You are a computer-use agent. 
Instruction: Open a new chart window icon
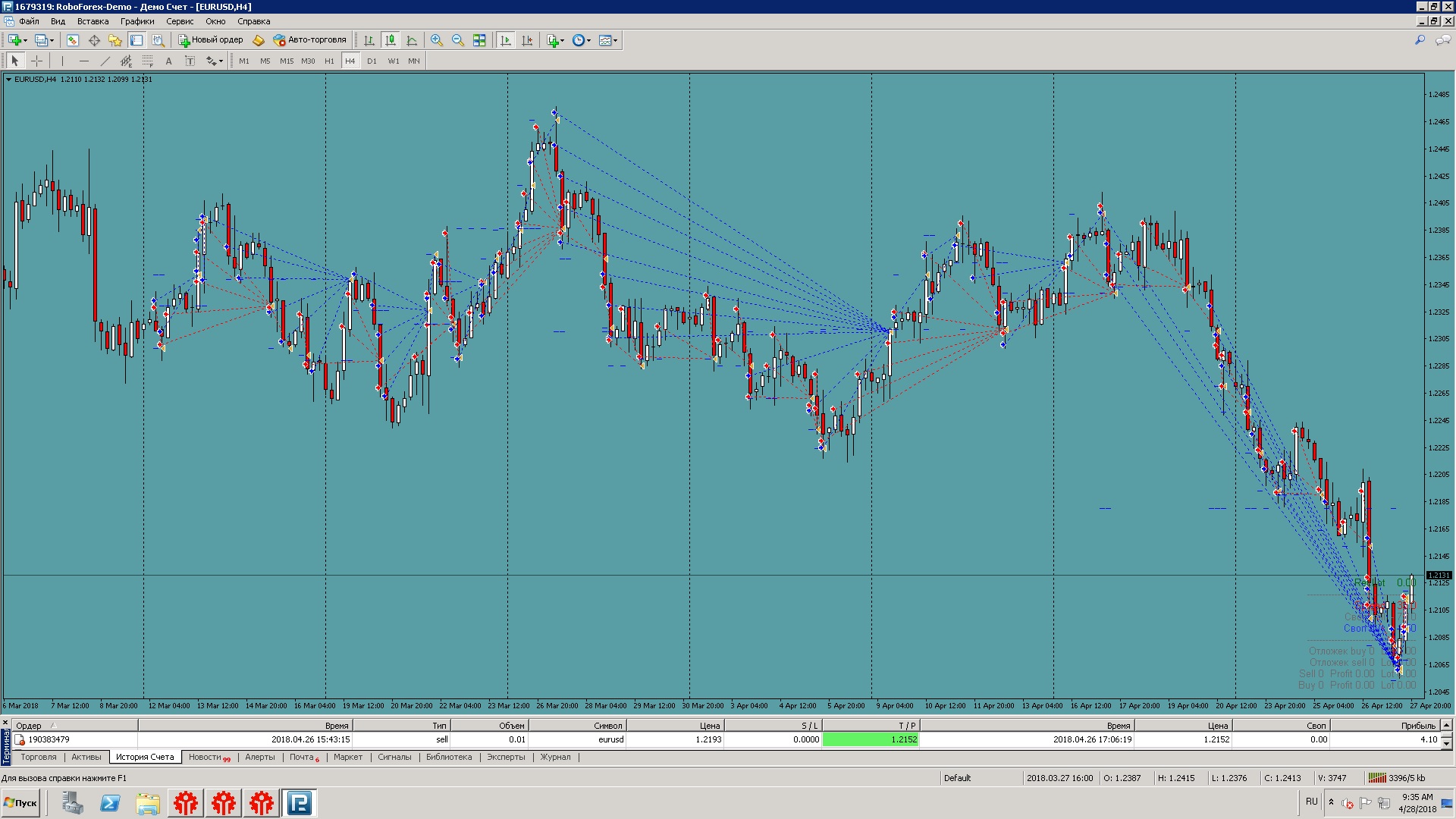tap(14, 40)
